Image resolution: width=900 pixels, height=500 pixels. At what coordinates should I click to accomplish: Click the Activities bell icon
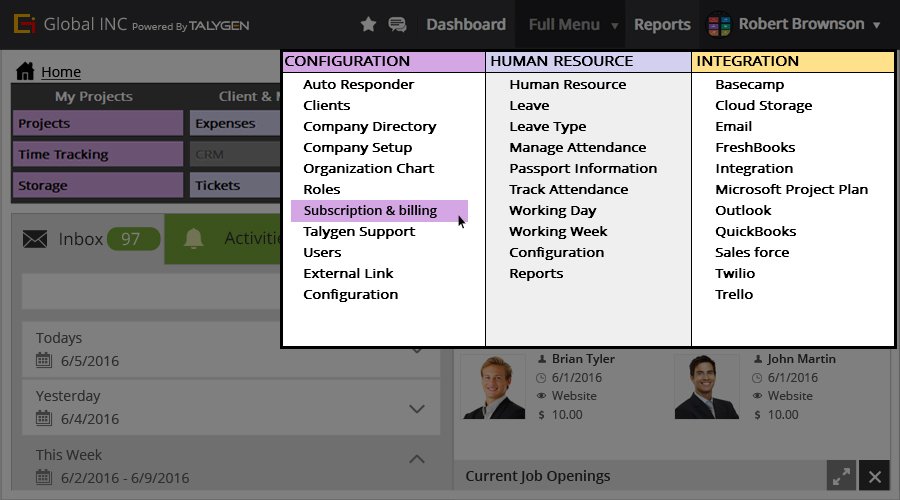coord(193,238)
